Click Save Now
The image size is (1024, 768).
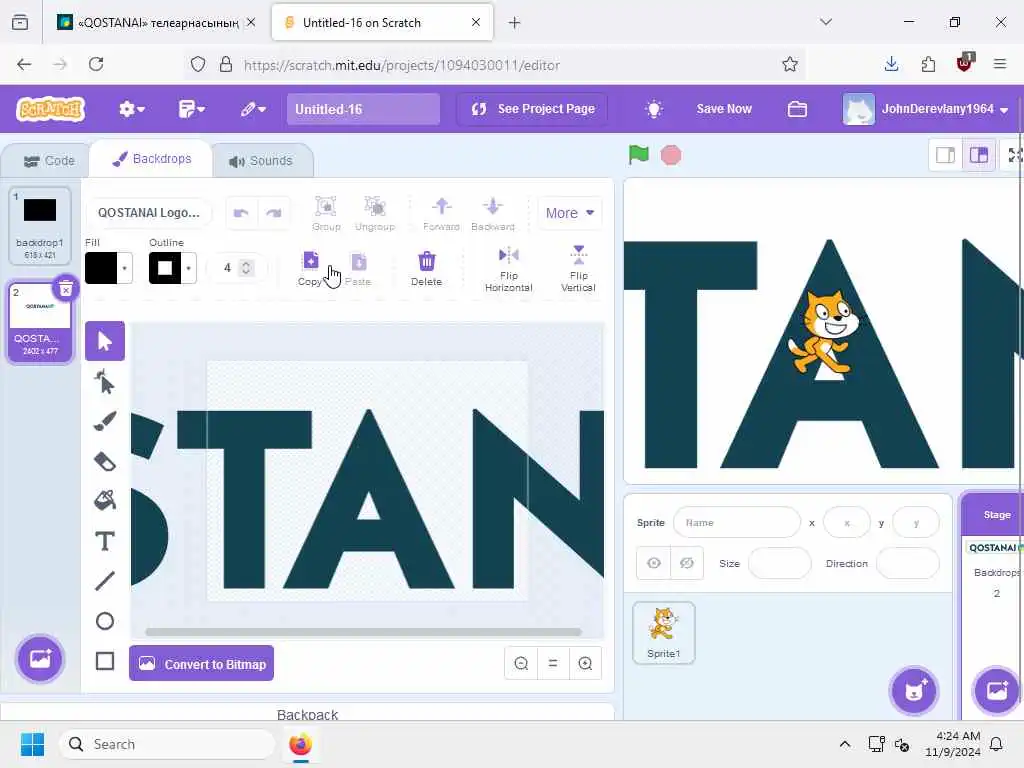tap(724, 109)
